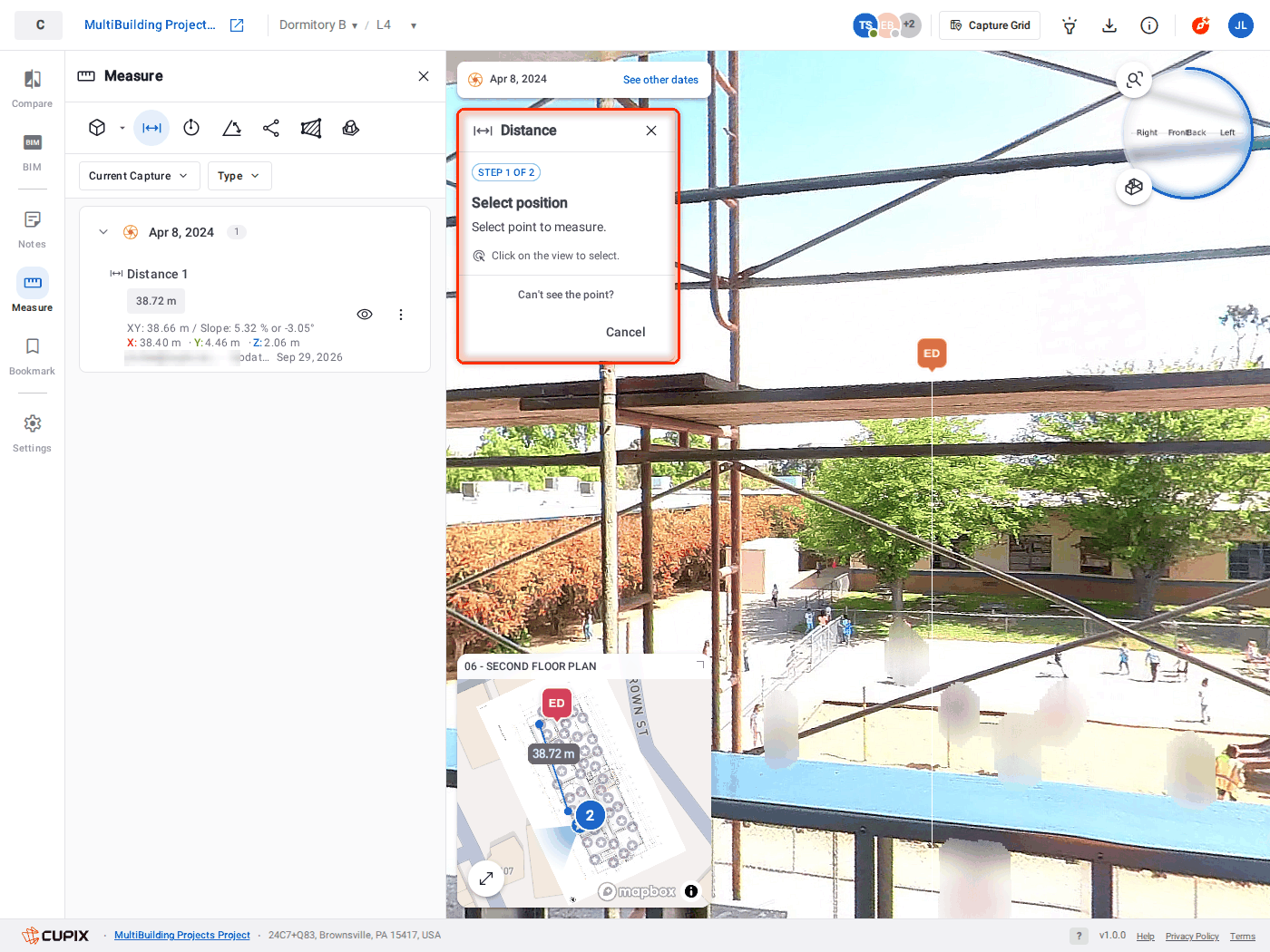This screenshot has height=952, width=1270.
Task: Select the 3D object measure tool
Action: coord(351,128)
